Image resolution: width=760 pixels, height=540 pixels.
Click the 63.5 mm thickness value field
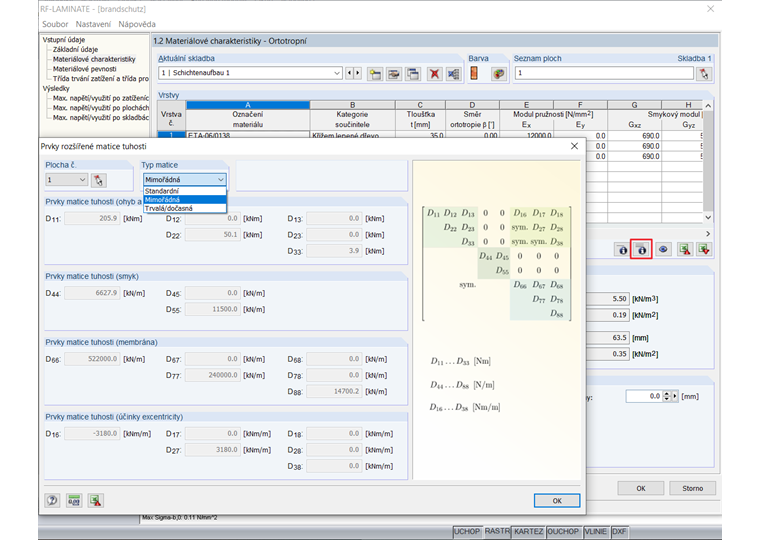(x=608, y=337)
